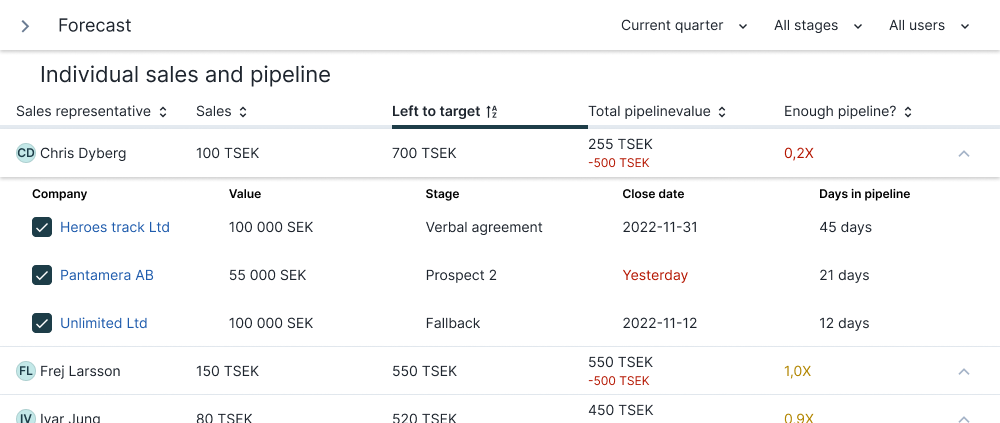The height and width of the screenshot is (423, 1000).
Task: Uncheck the Heroes track Ltd checkbox
Action: click(42, 227)
